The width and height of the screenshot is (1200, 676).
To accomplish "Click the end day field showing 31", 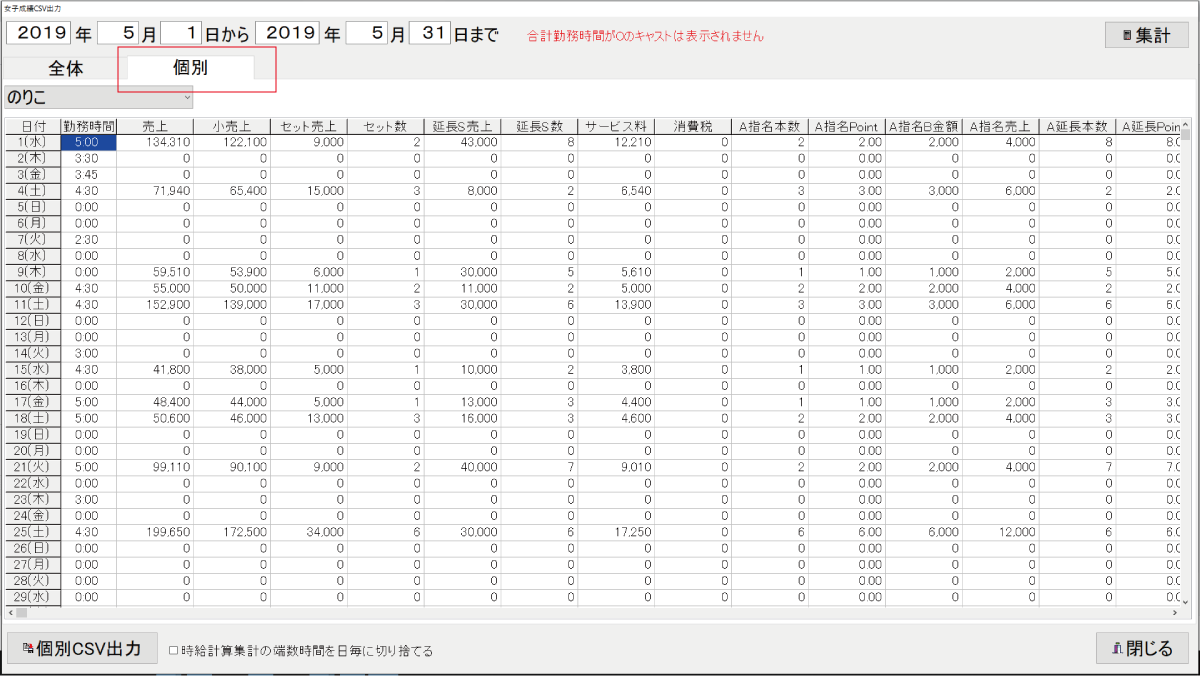I will [429, 34].
